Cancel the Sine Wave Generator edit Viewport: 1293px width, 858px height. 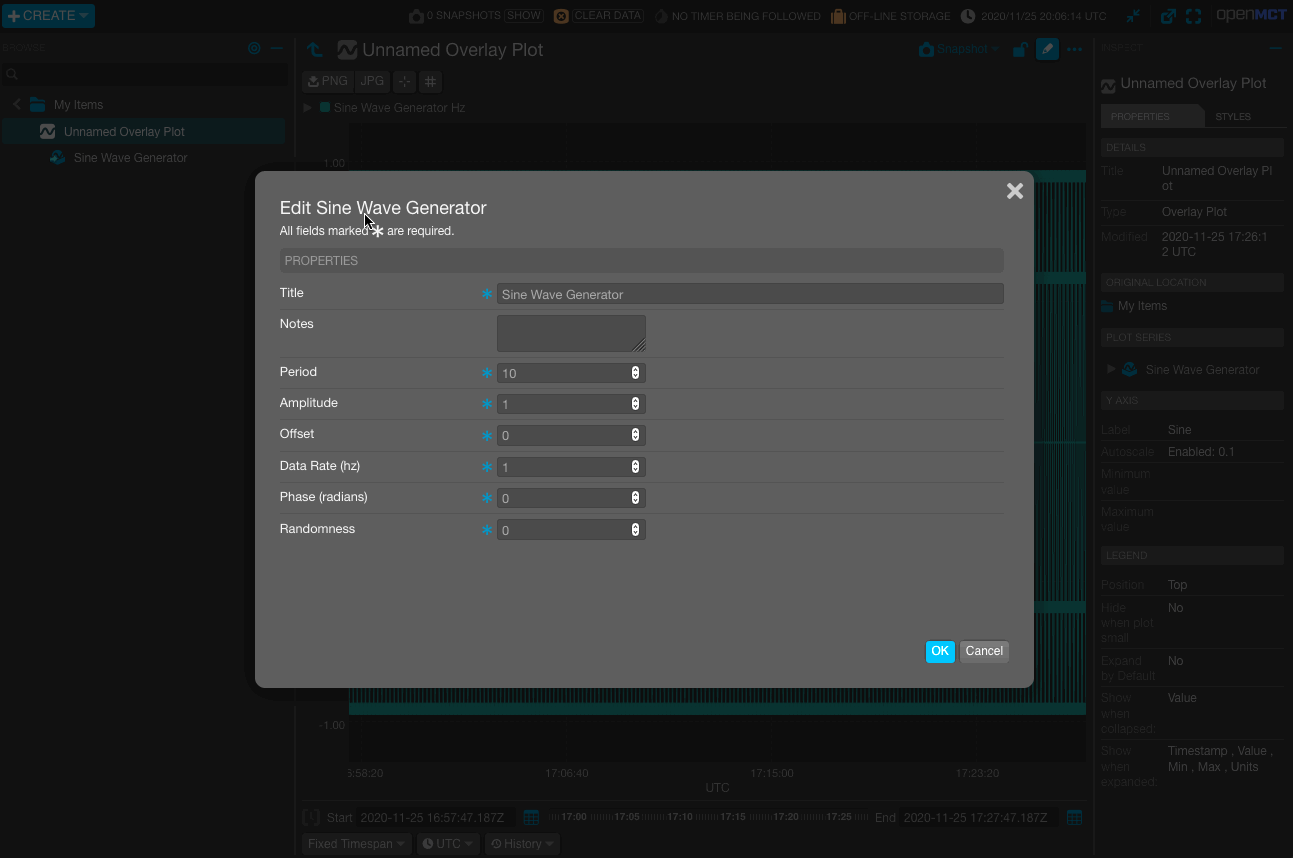point(984,651)
